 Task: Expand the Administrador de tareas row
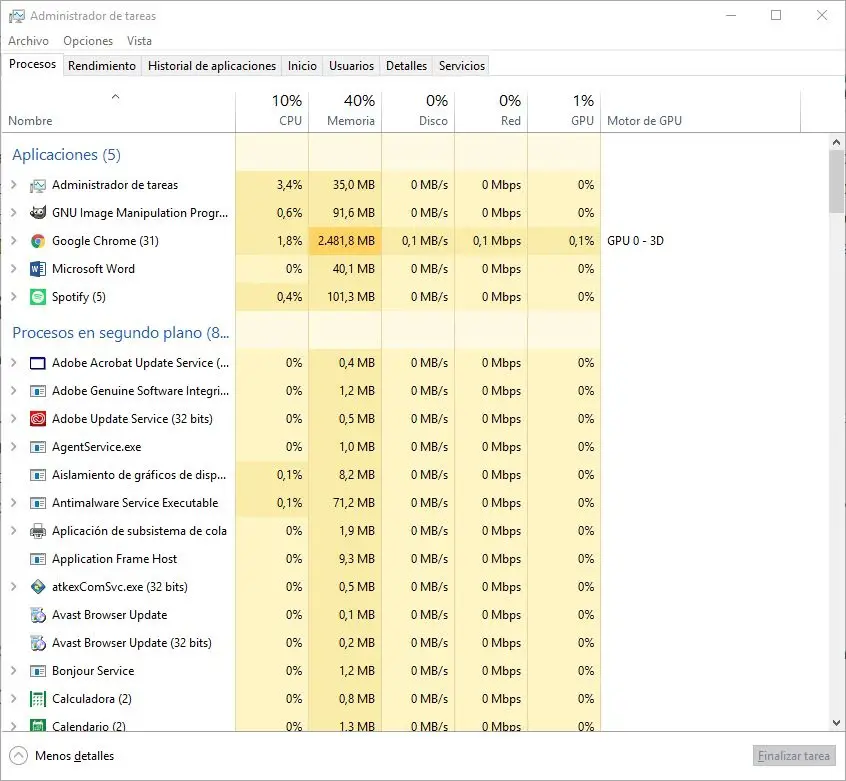click(x=13, y=185)
